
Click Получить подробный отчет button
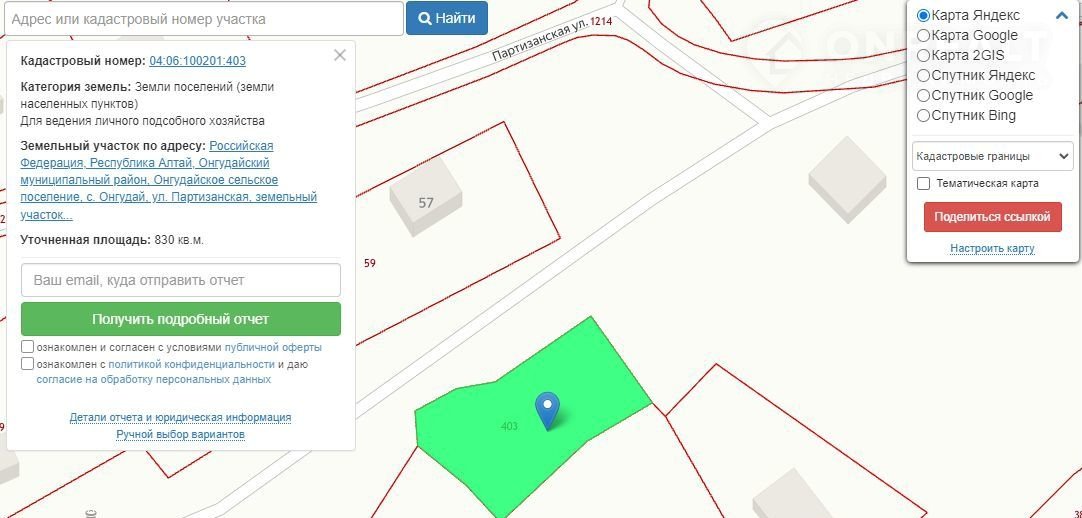(x=181, y=319)
